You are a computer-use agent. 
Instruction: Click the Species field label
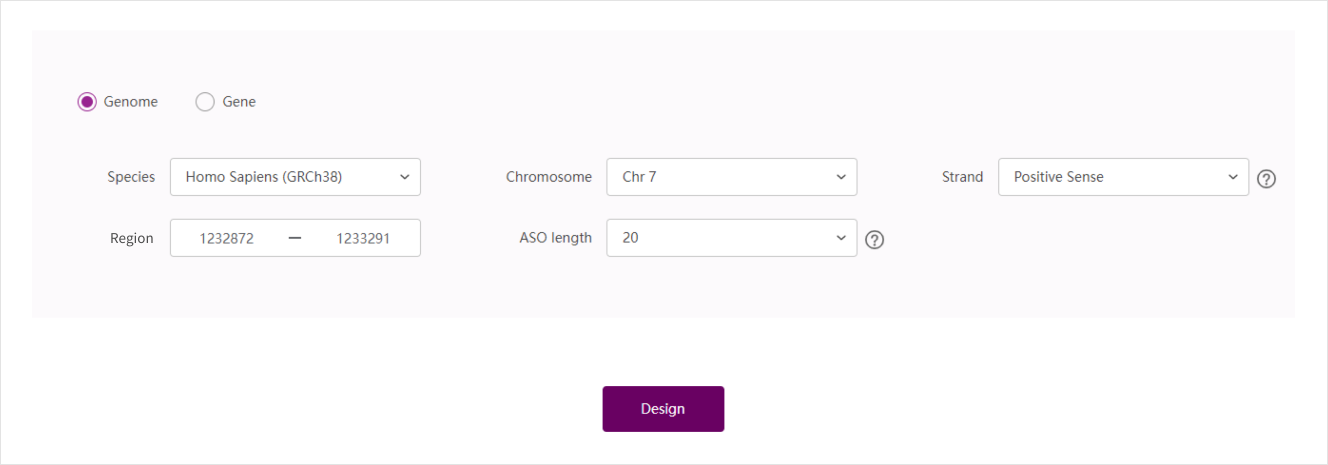pos(131,177)
